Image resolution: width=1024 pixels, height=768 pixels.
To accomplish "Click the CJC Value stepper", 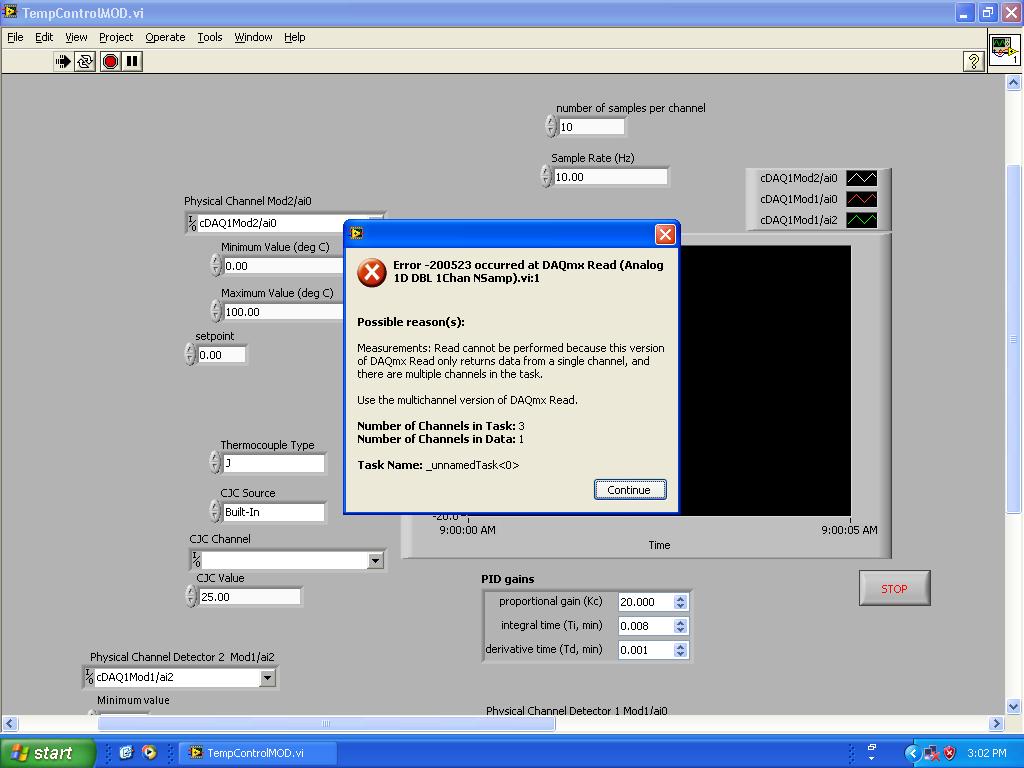I will pos(191,596).
